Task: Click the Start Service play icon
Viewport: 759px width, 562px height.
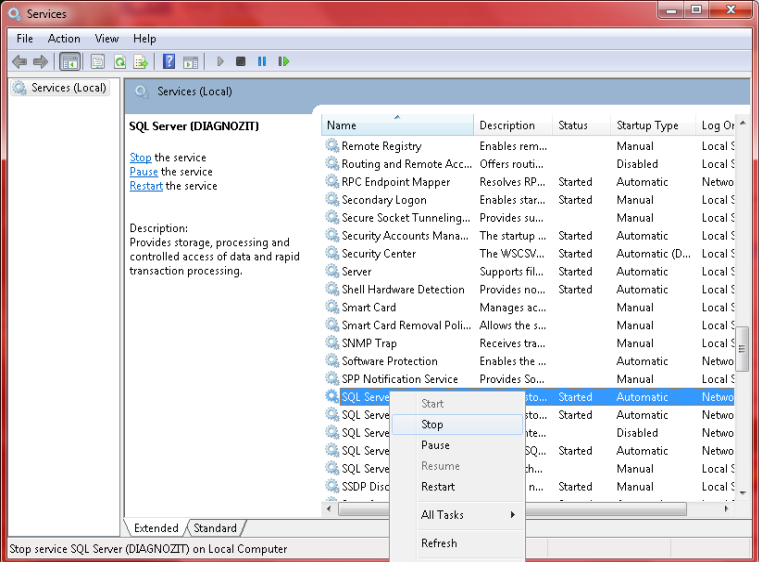Action: point(220,61)
